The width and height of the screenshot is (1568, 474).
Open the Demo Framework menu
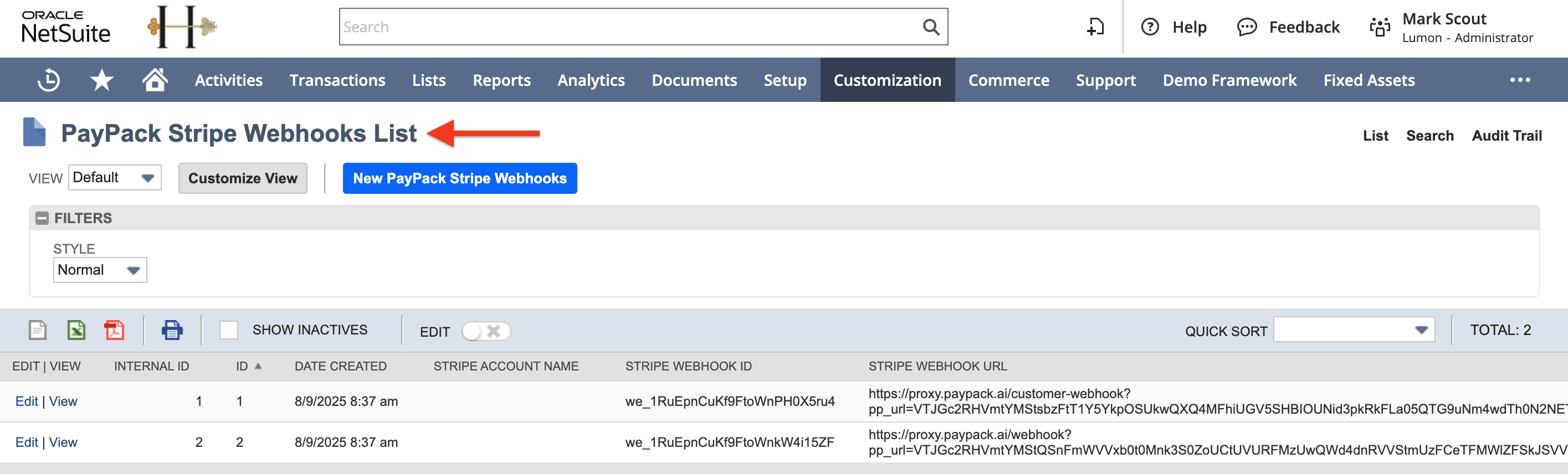[x=1229, y=80]
